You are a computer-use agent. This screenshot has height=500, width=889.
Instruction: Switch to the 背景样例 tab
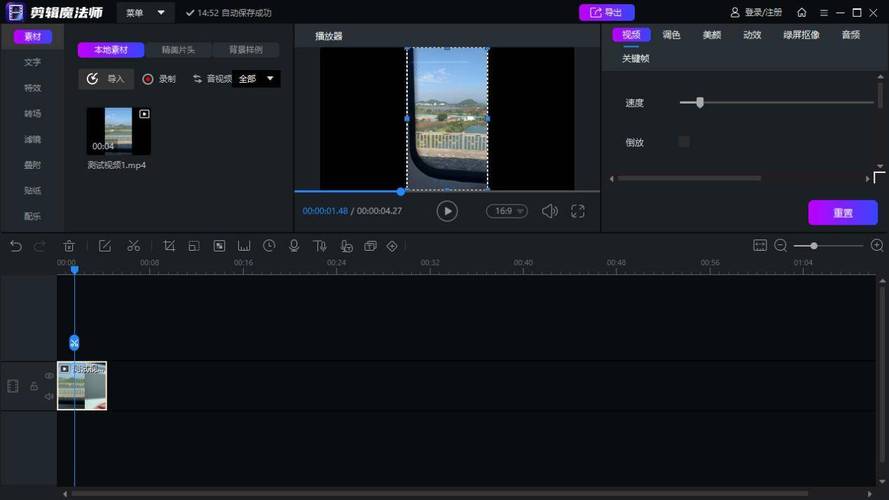(x=245, y=50)
